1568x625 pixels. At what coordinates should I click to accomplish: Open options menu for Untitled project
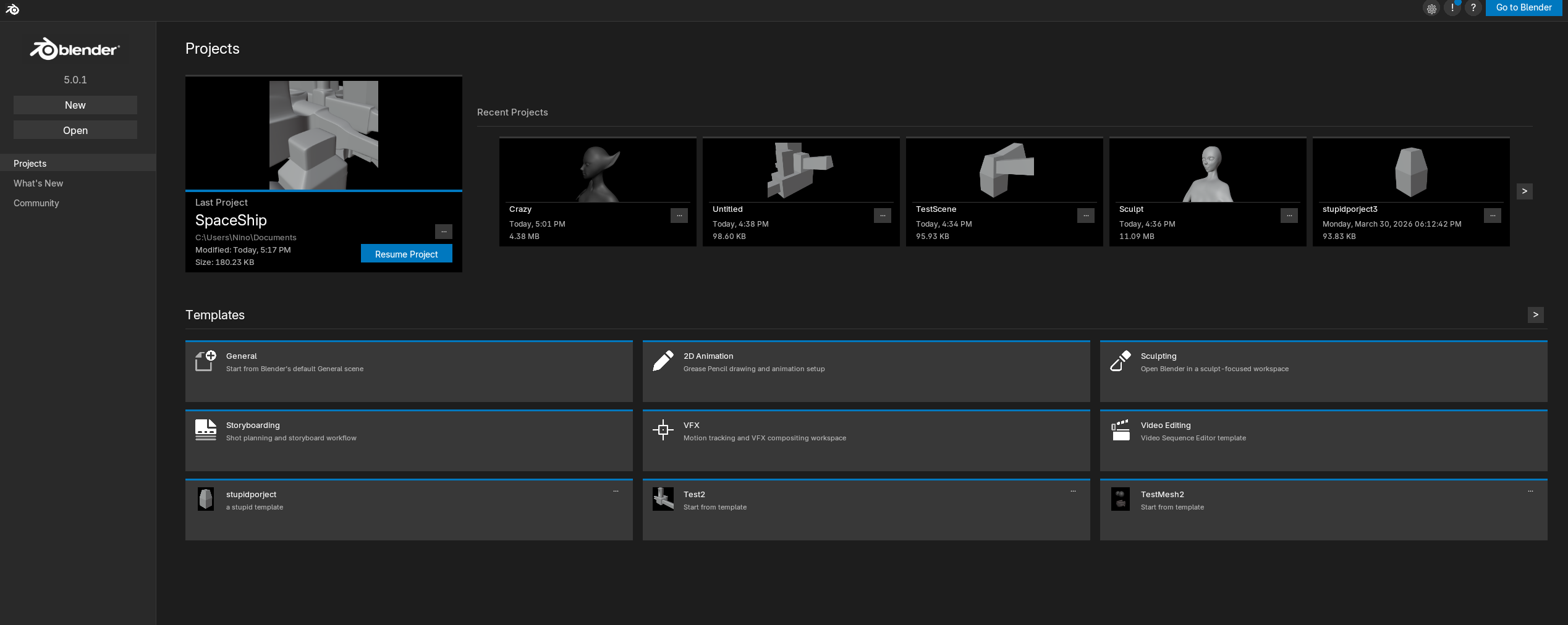point(883,216)
